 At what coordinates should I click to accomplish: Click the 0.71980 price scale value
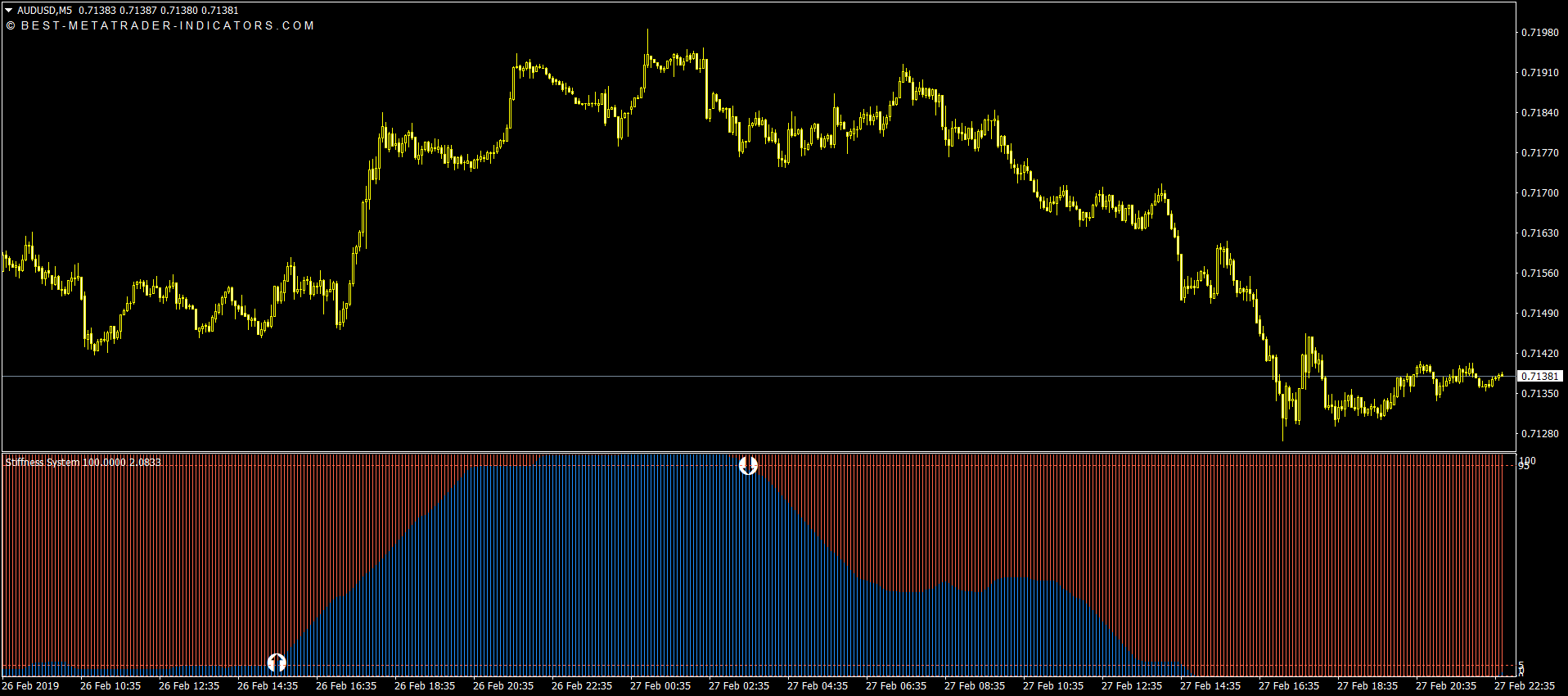pyautogui.click(x=1539, y=33)
